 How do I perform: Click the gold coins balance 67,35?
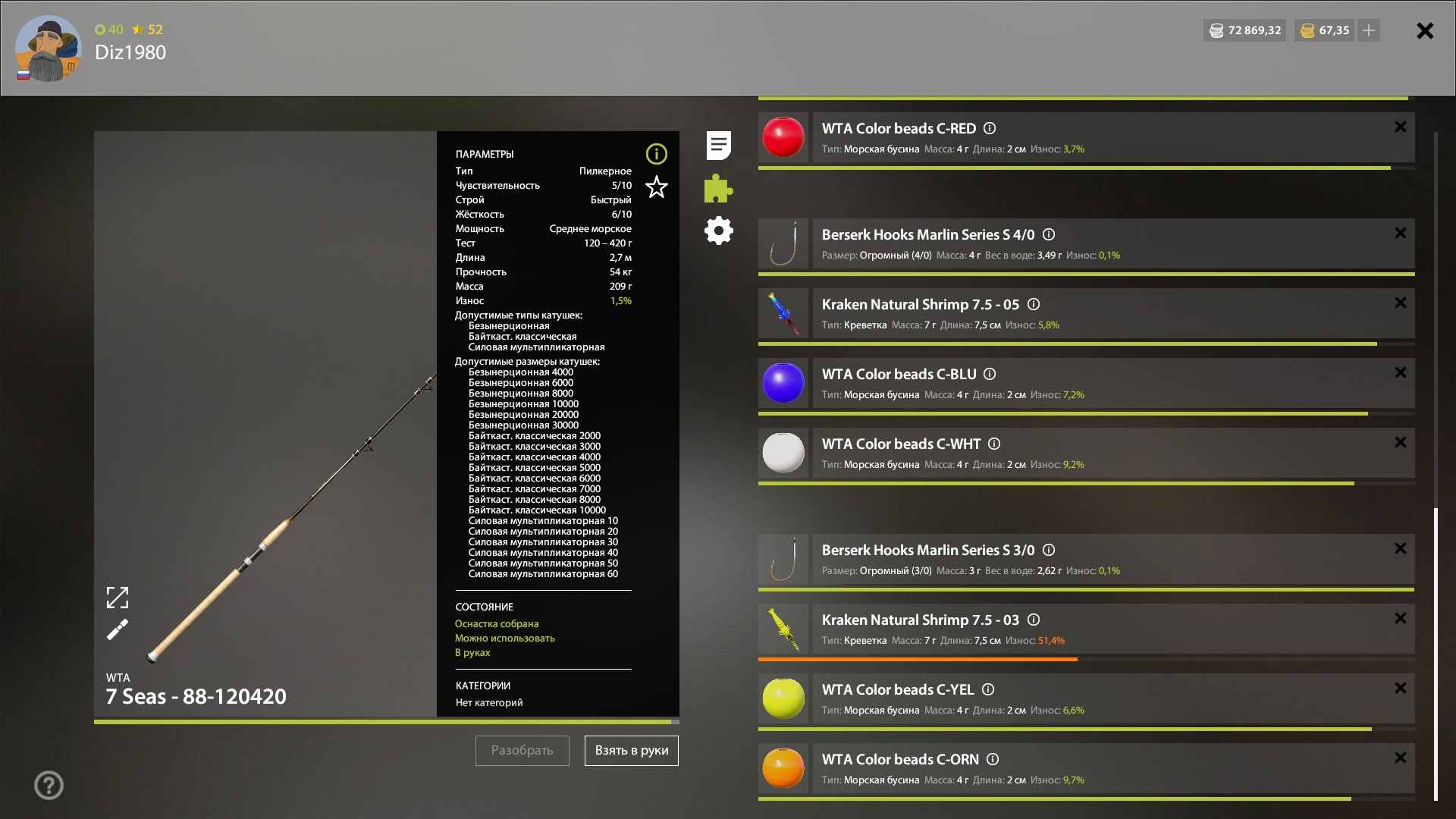coord(1325,30)
